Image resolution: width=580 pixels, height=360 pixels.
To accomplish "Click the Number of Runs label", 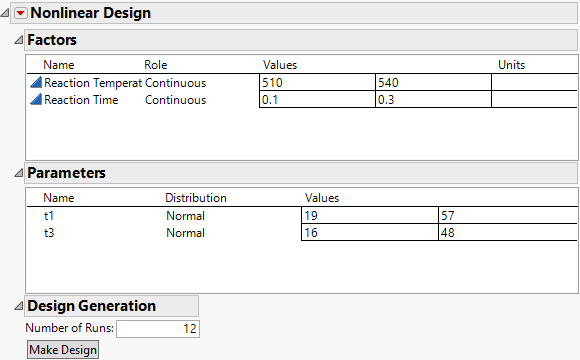I will 70,328.
